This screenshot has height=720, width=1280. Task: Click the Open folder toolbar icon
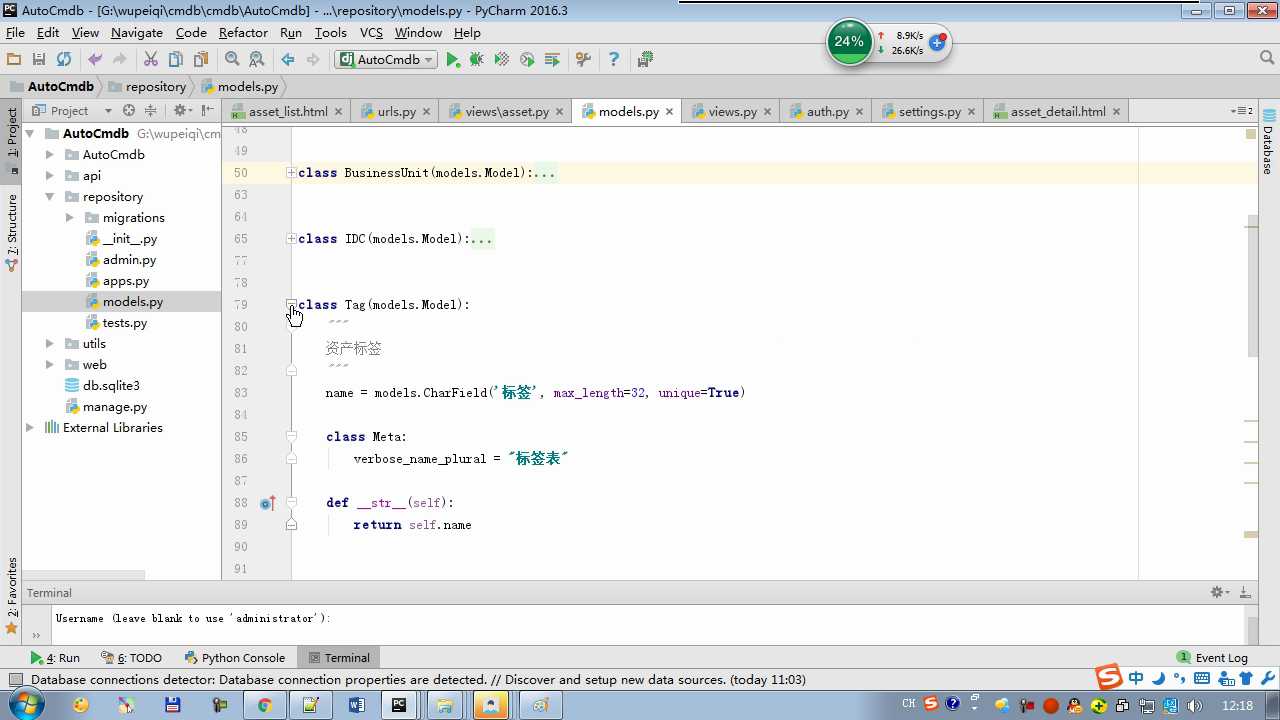point(14,59)
